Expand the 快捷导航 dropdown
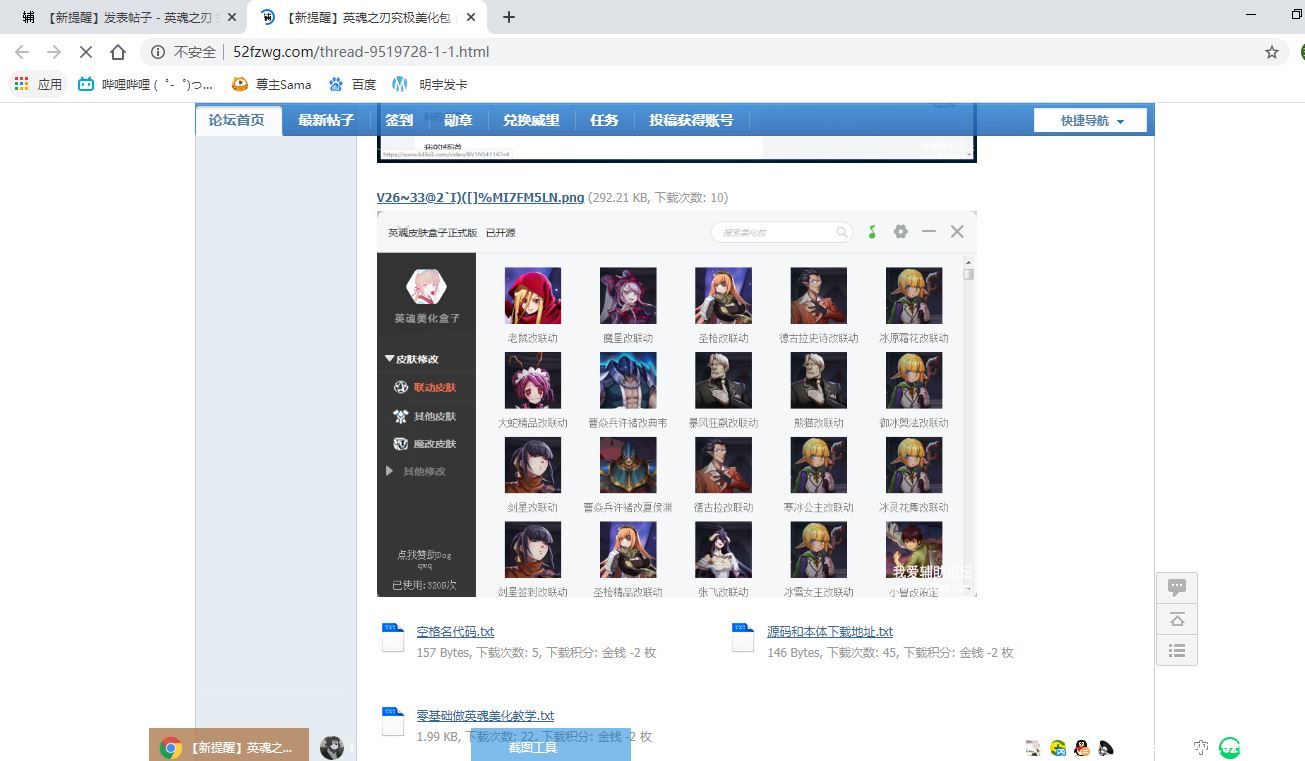Screen dimensions: 1305x761 click(1091, 120)
